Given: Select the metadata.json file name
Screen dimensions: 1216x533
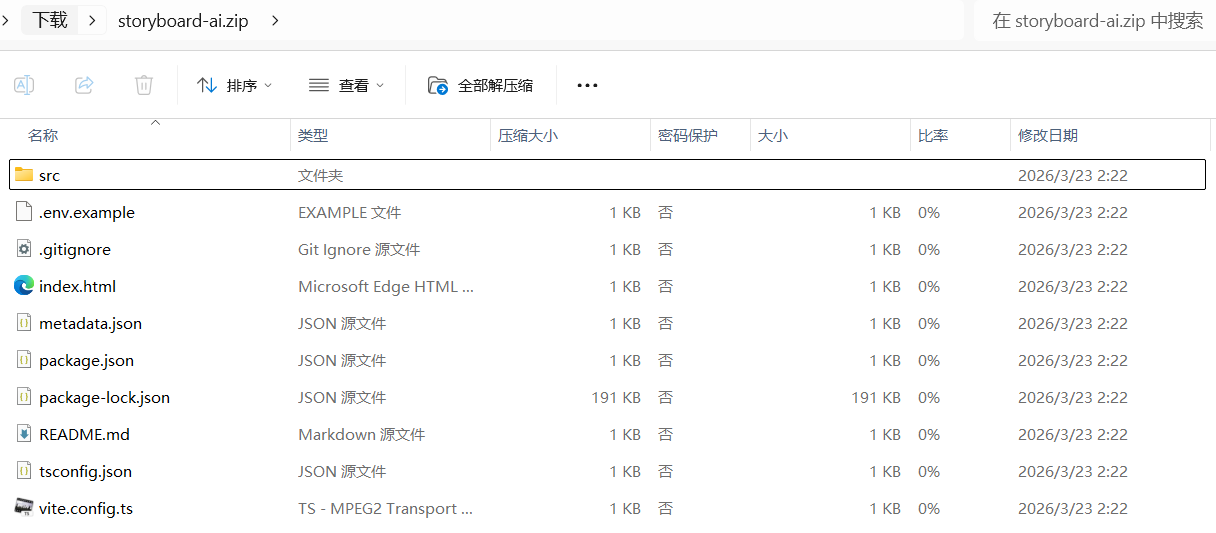Looking at the screenshot, I should coord(90,323).
